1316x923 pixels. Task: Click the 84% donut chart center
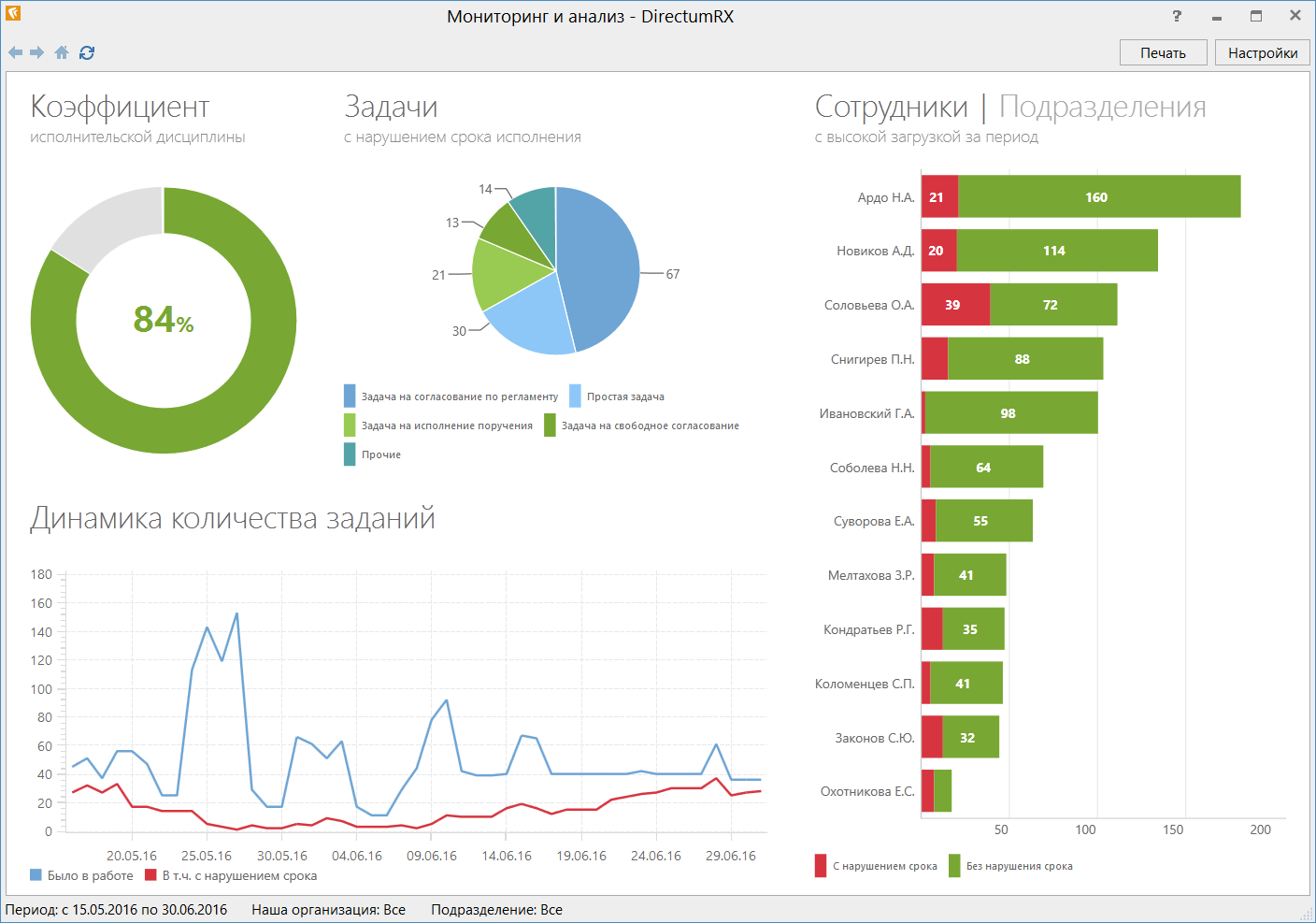click(x=164, y=320)
